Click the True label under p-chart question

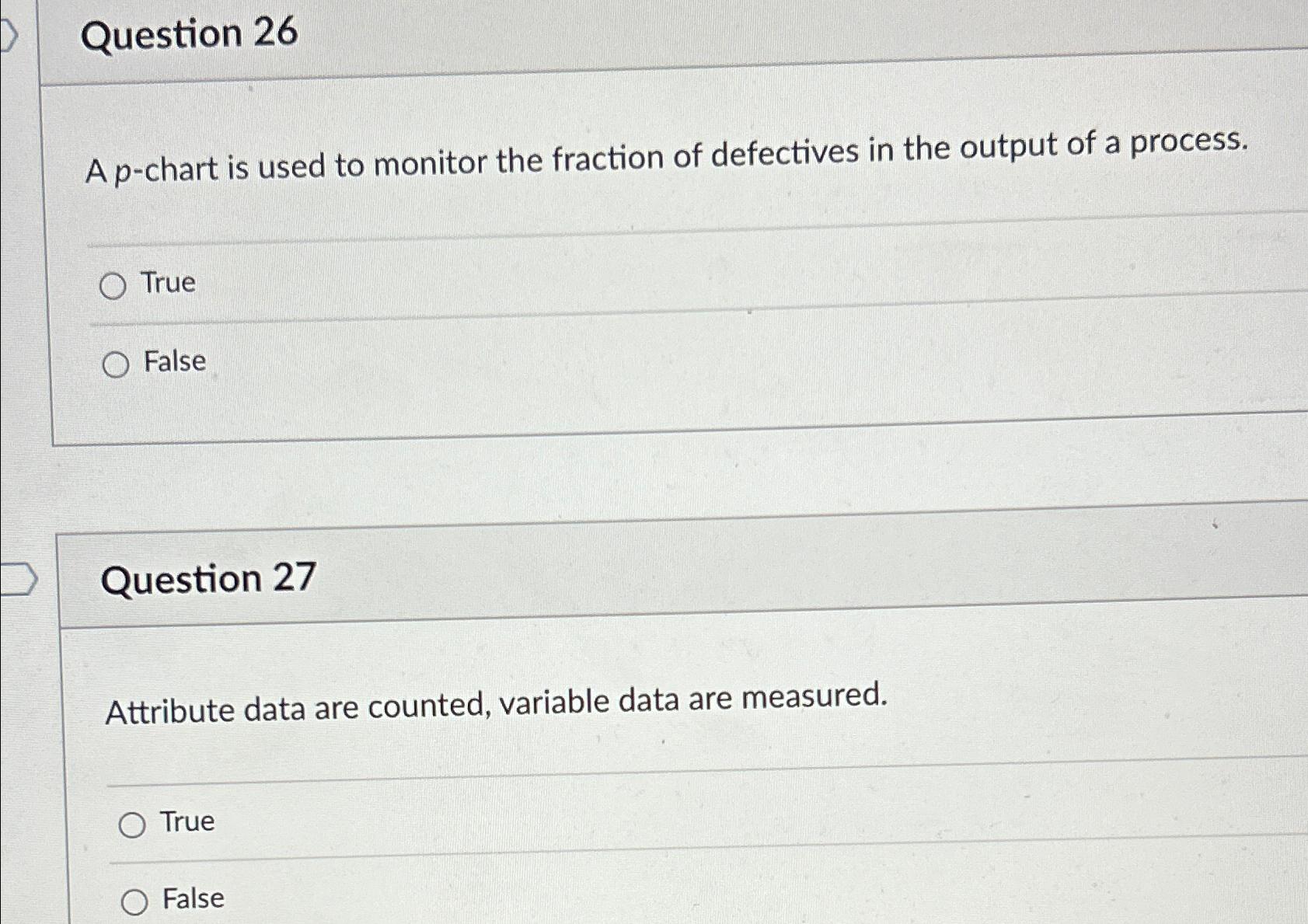[x=168, y=282]
